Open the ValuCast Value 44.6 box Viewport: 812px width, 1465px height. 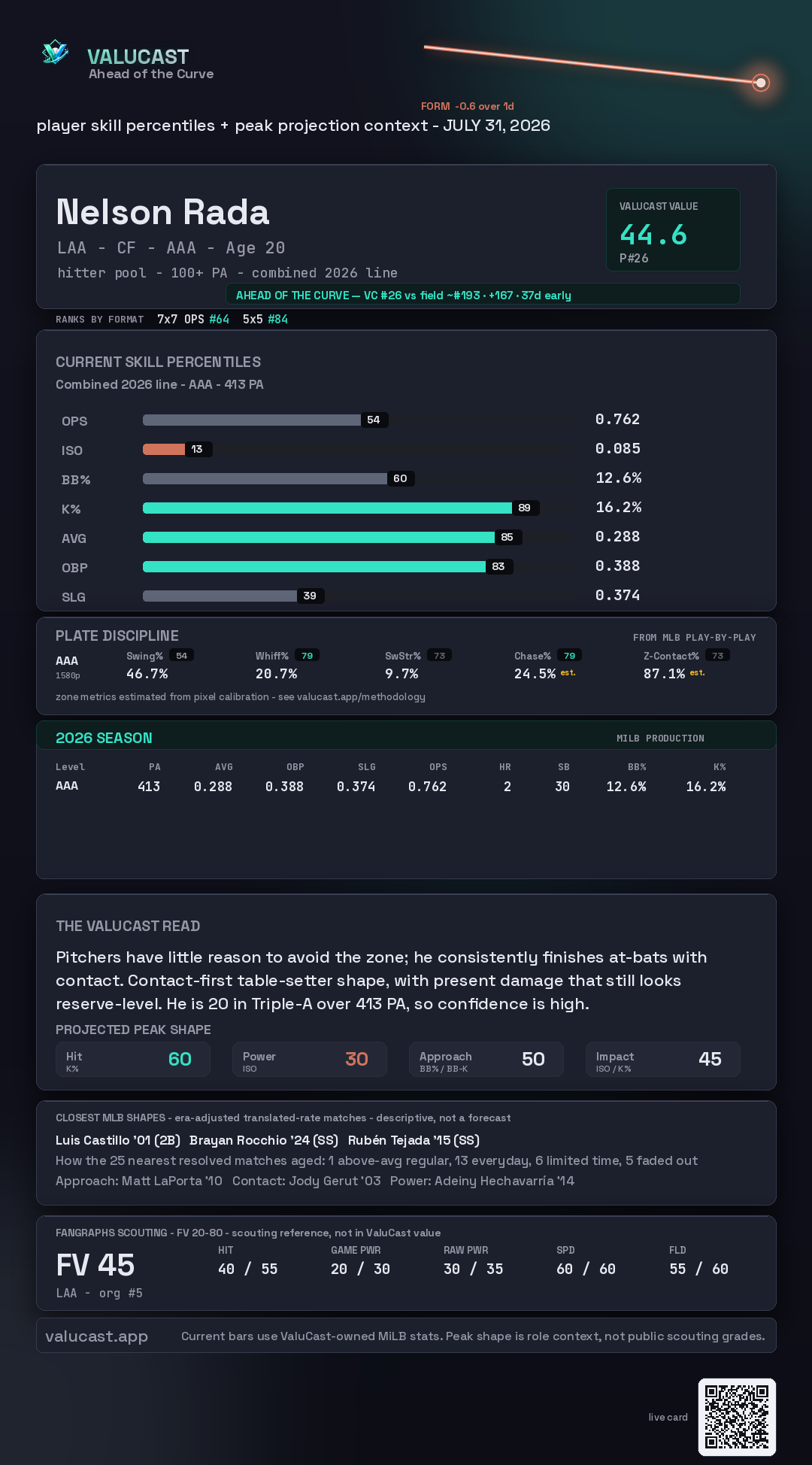pos(673,229)
